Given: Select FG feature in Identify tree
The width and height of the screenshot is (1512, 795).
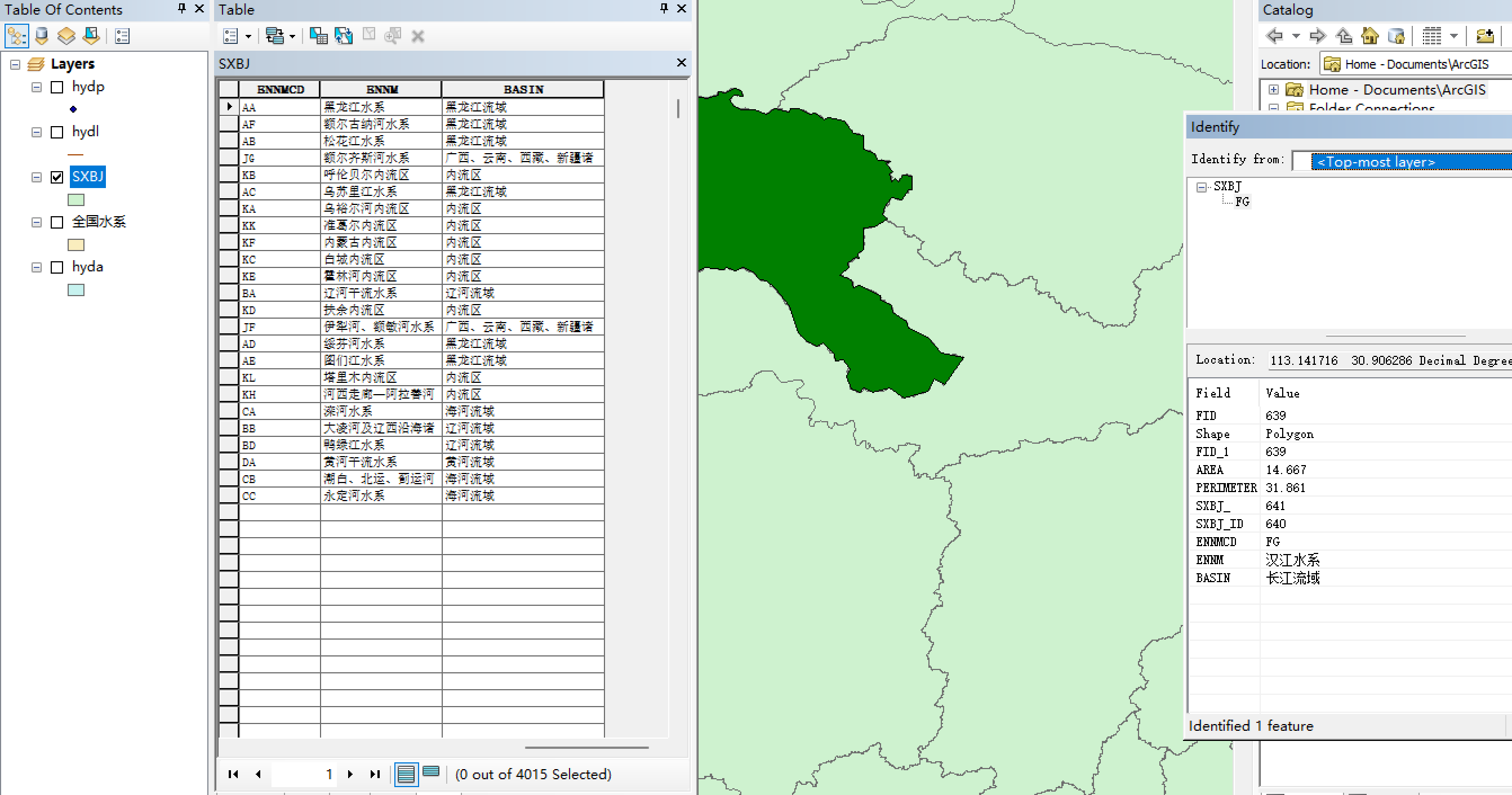Looking at the screenshot, I should point(1242,202).
